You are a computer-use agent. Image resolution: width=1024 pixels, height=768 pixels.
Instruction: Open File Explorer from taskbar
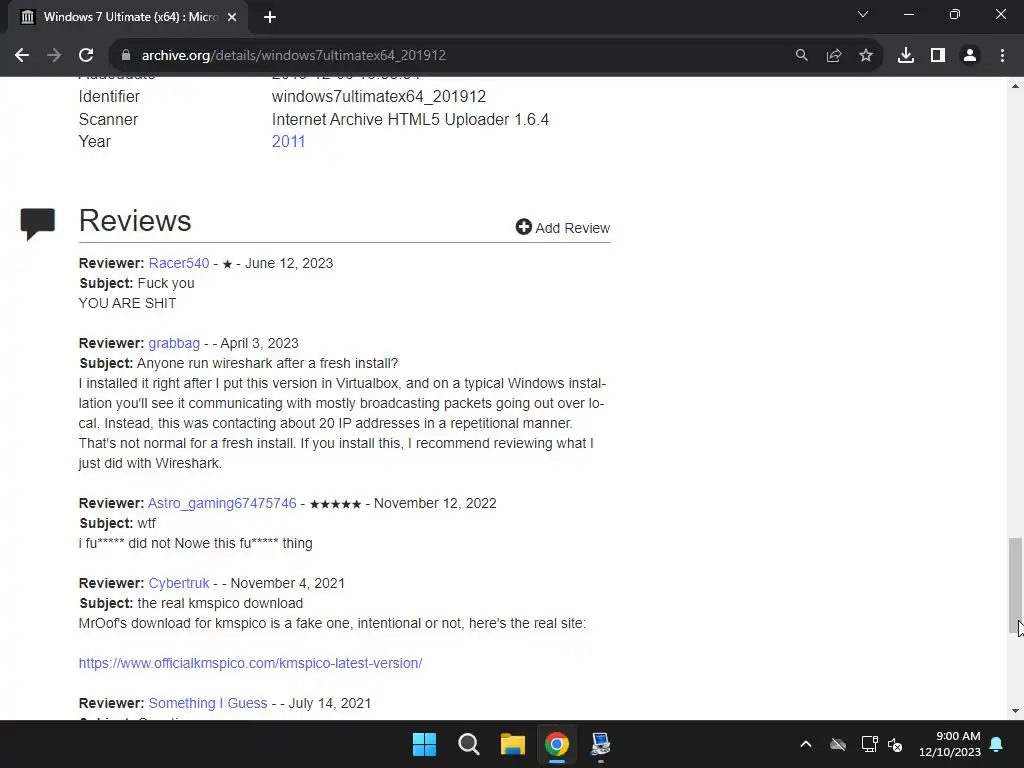click(513, 744)
